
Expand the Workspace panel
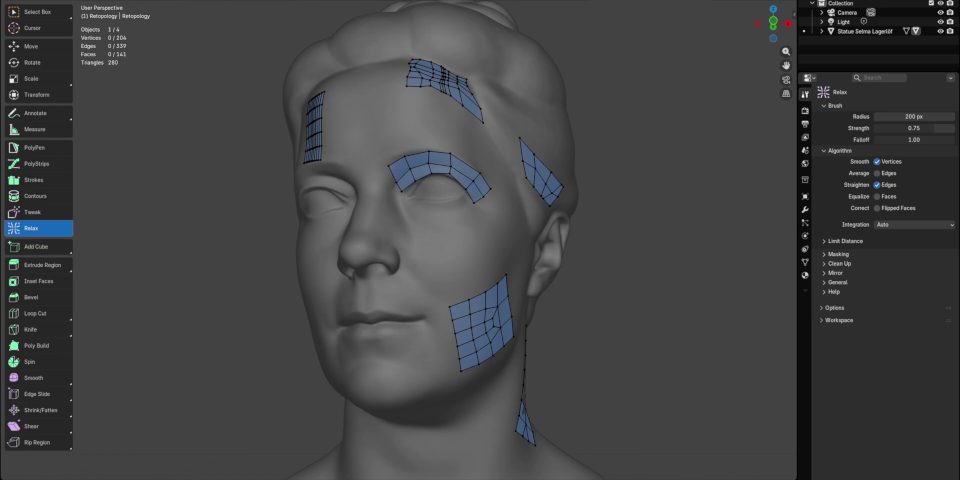click(838, 320)
